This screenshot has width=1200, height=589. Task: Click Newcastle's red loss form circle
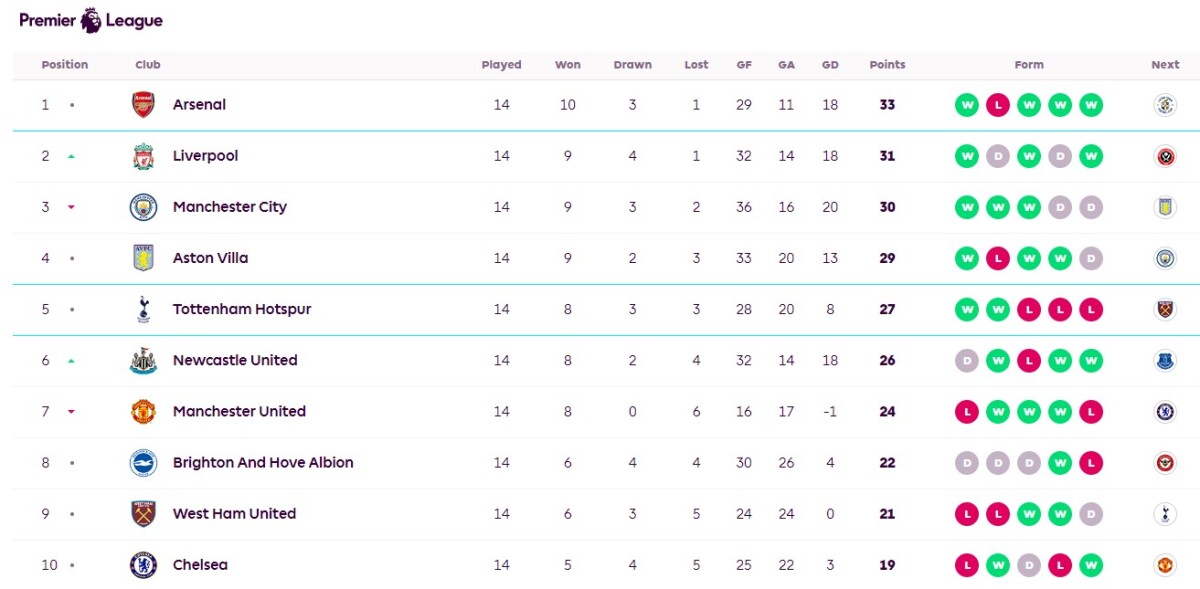click(x=1029, y=360)
